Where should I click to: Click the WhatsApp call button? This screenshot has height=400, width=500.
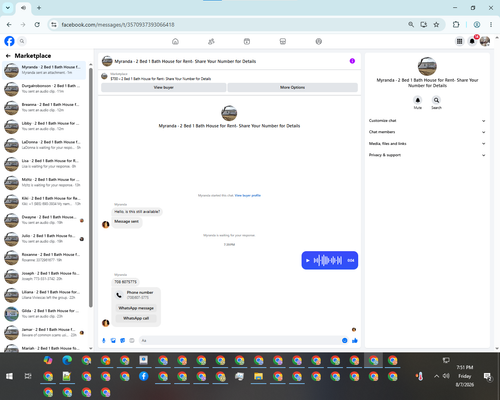[136, 318]
